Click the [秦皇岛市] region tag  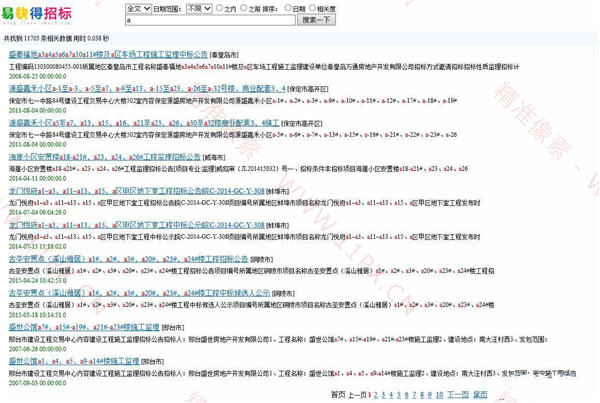click(224, 55)
